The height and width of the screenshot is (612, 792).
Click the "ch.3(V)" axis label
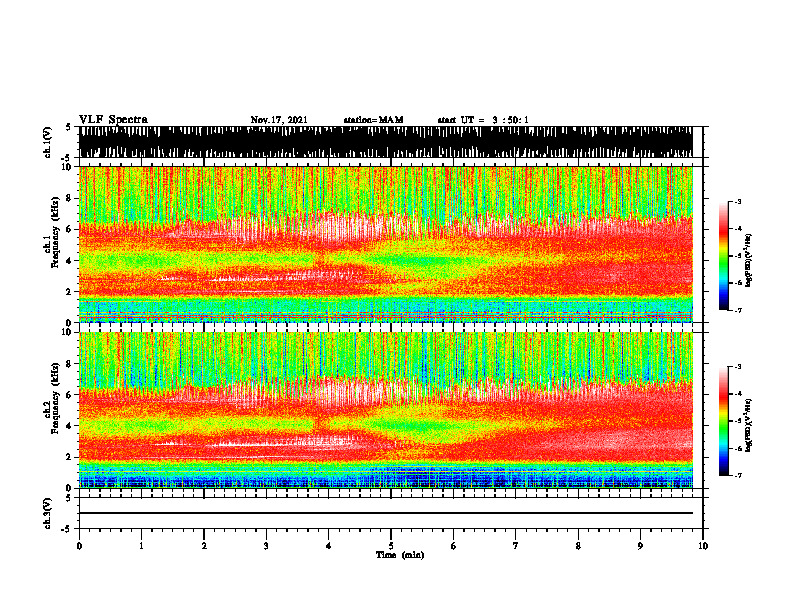click(47, 513)
